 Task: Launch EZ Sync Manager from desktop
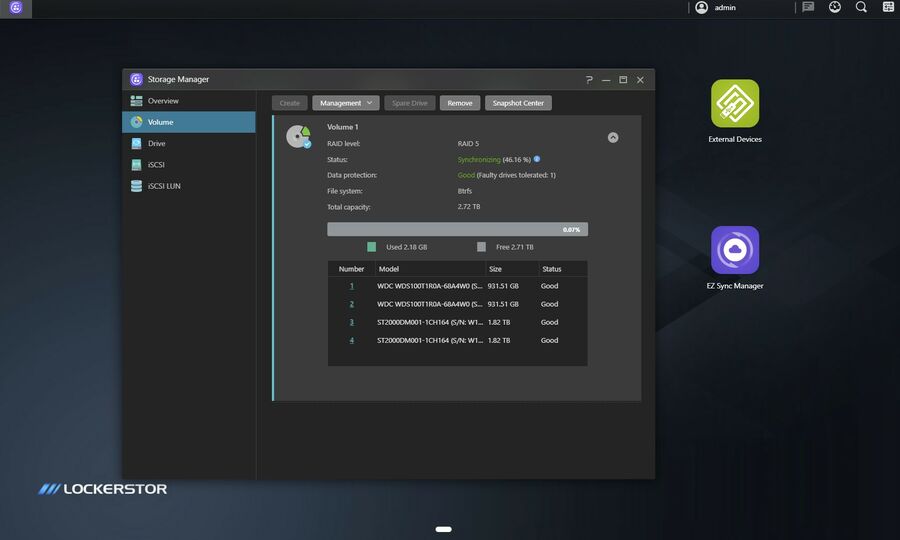coord(735,250)
